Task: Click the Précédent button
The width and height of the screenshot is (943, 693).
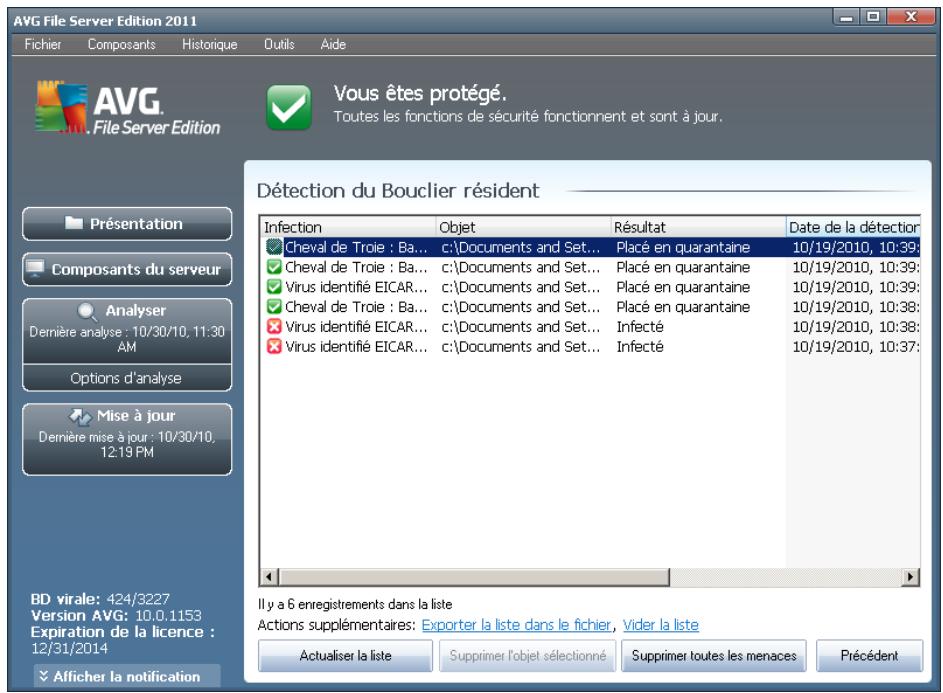Action: (869, 655)
